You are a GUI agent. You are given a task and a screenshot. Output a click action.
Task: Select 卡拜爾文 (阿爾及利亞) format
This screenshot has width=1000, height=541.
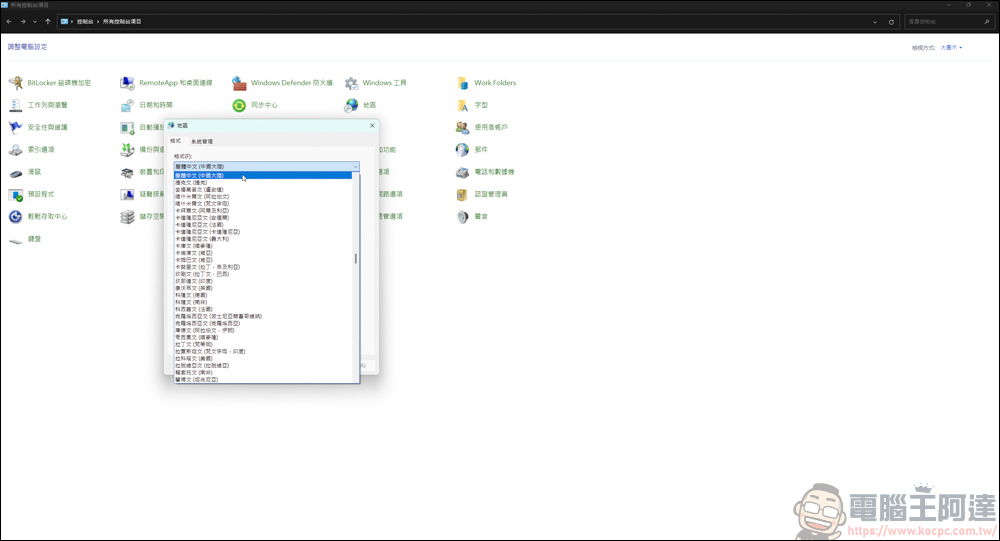(x=263, y=211)
